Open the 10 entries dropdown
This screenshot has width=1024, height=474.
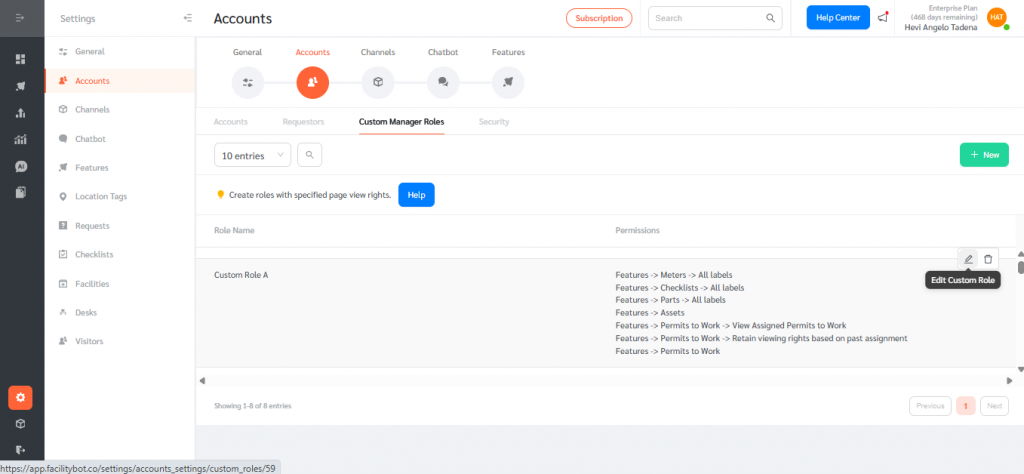(252, 155)
